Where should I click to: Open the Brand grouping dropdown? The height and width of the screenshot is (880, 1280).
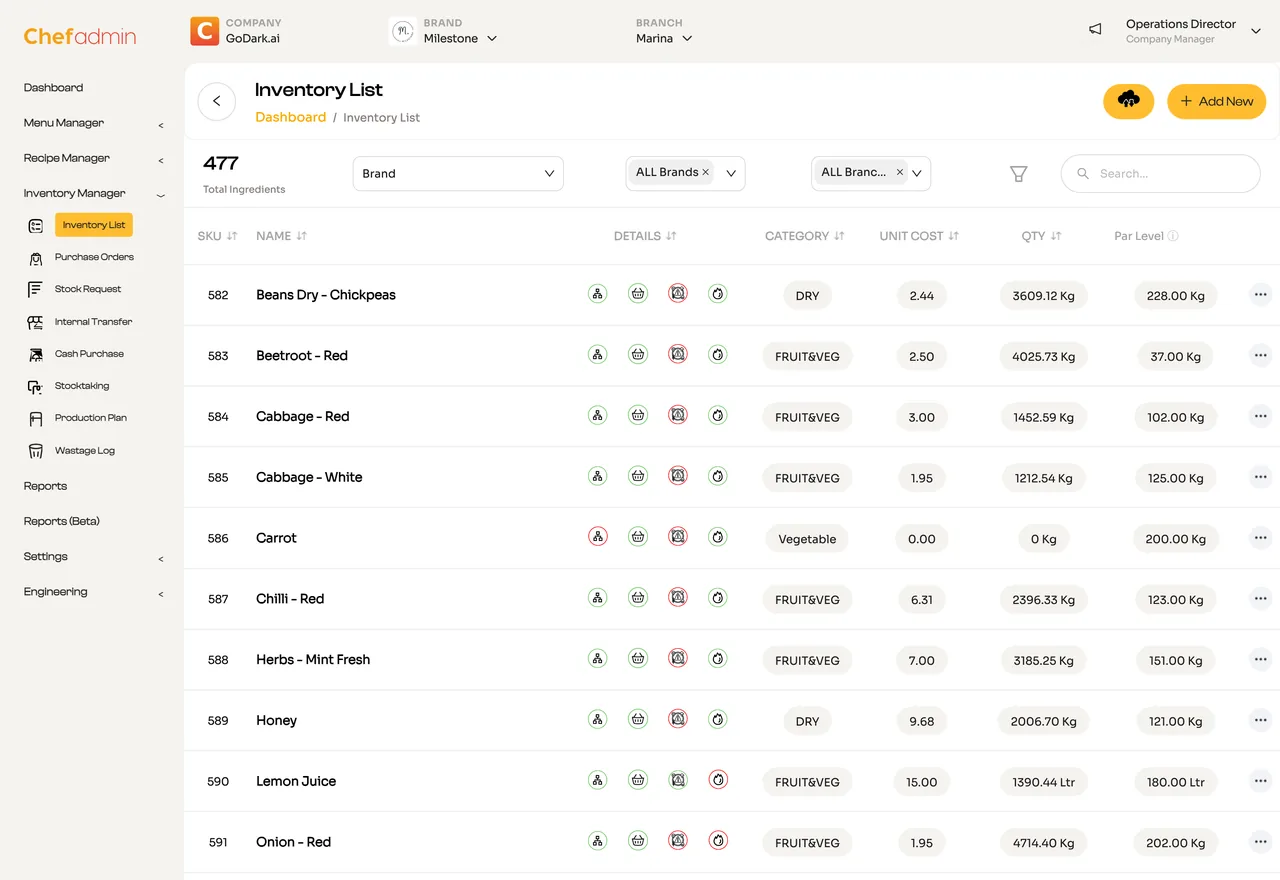458,173
